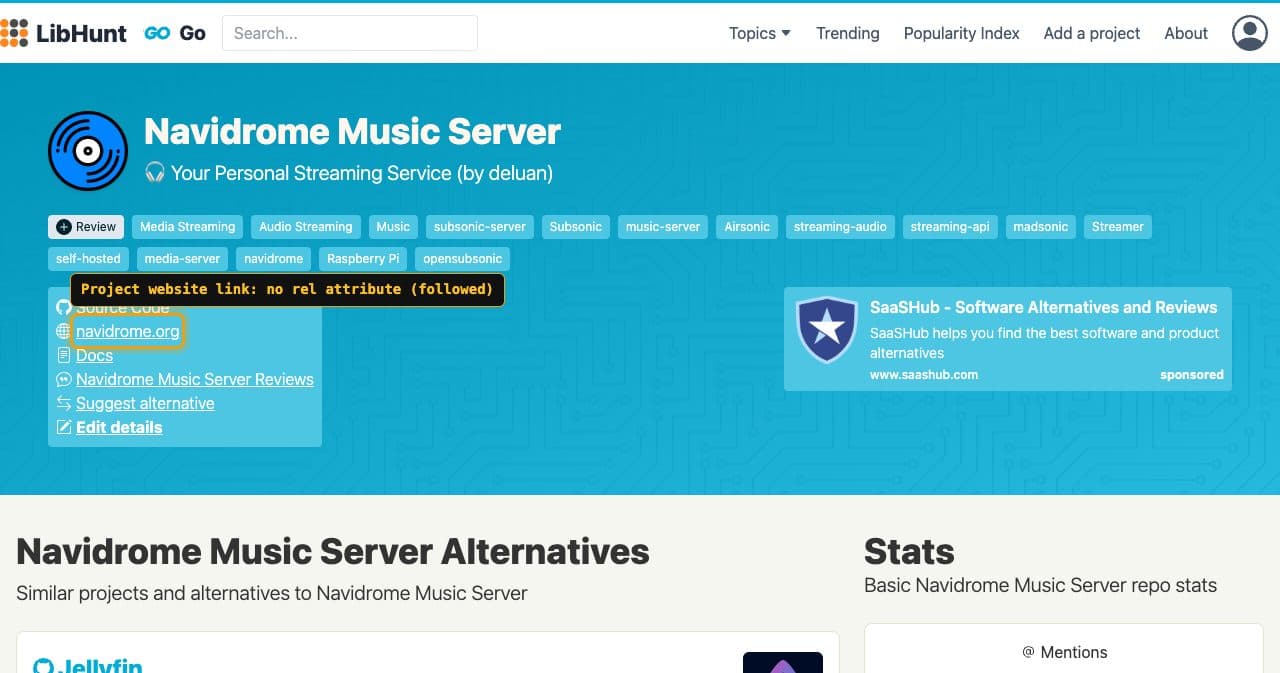1280x673 pixels.
Task: Open the media-server tag
Action: coord(182,259)
